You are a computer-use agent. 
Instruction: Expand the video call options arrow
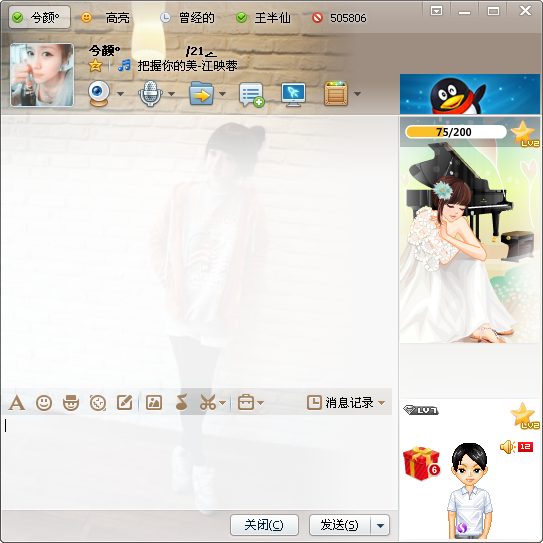point(121,94)
